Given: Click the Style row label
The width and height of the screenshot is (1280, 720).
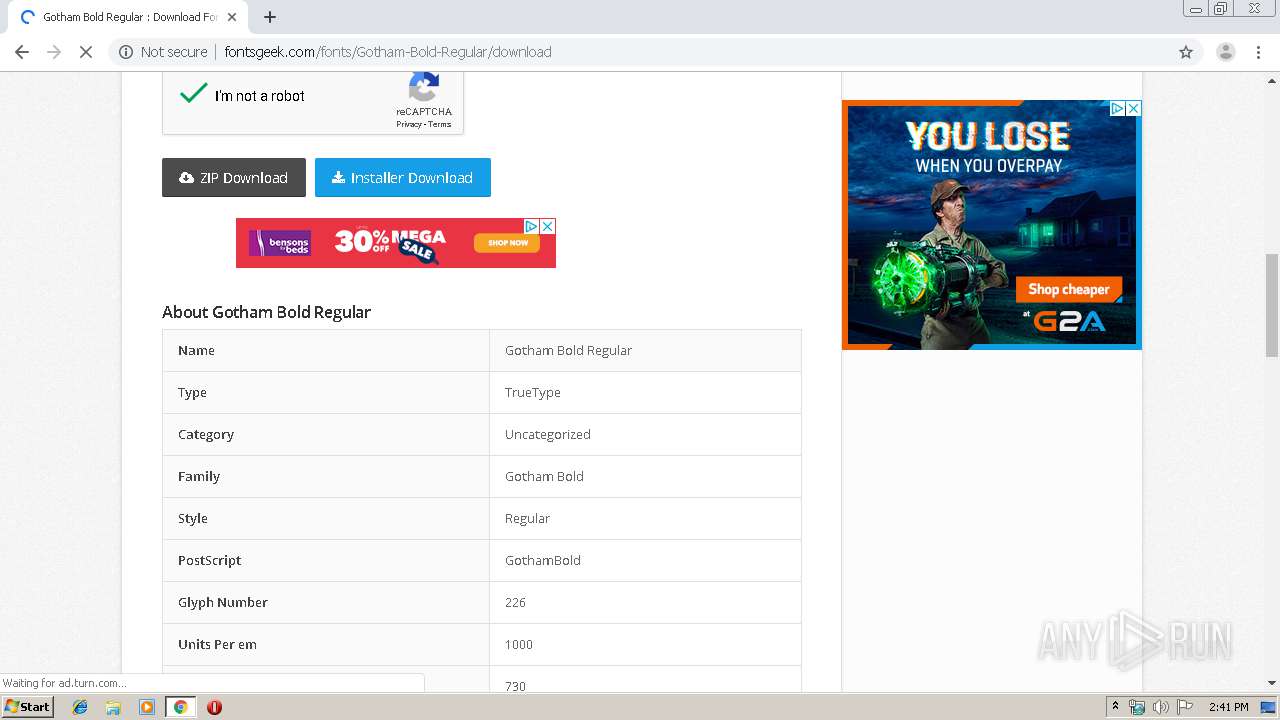Looking at the screenshot, I should tap(193, 518).
